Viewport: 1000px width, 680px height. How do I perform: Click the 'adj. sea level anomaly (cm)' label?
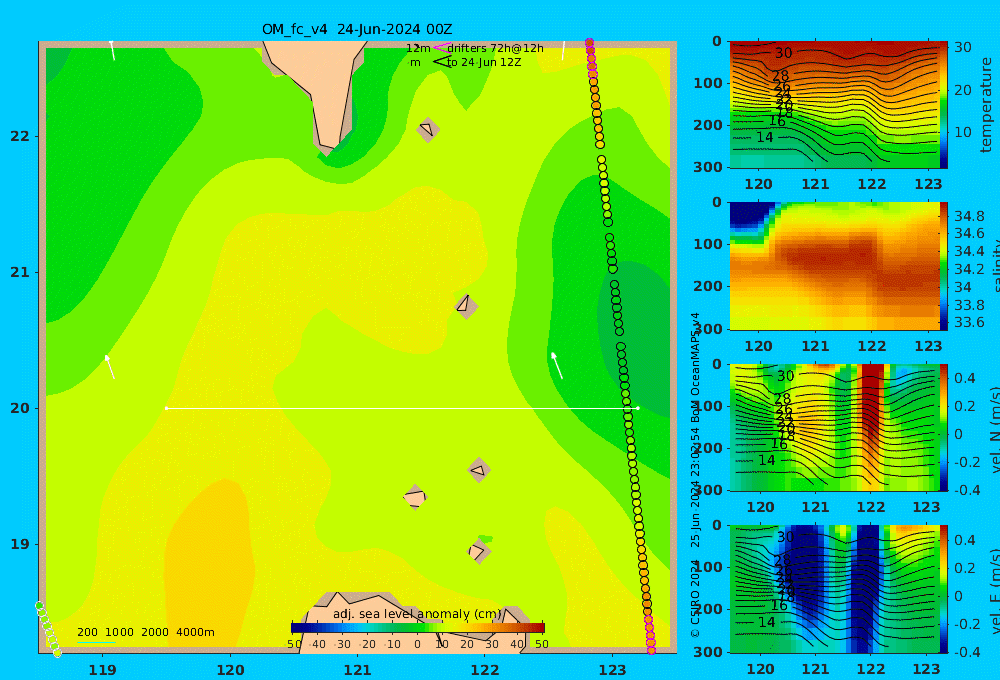pos(417,614)
